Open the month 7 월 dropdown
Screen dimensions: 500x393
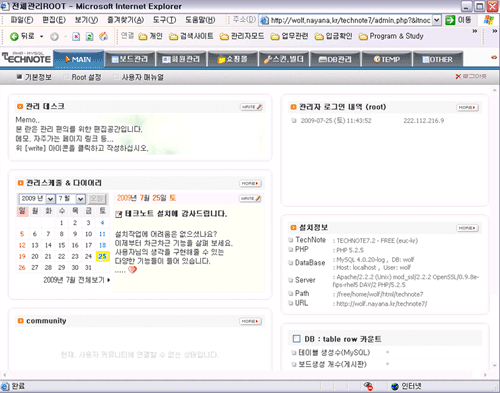(81, 199)
